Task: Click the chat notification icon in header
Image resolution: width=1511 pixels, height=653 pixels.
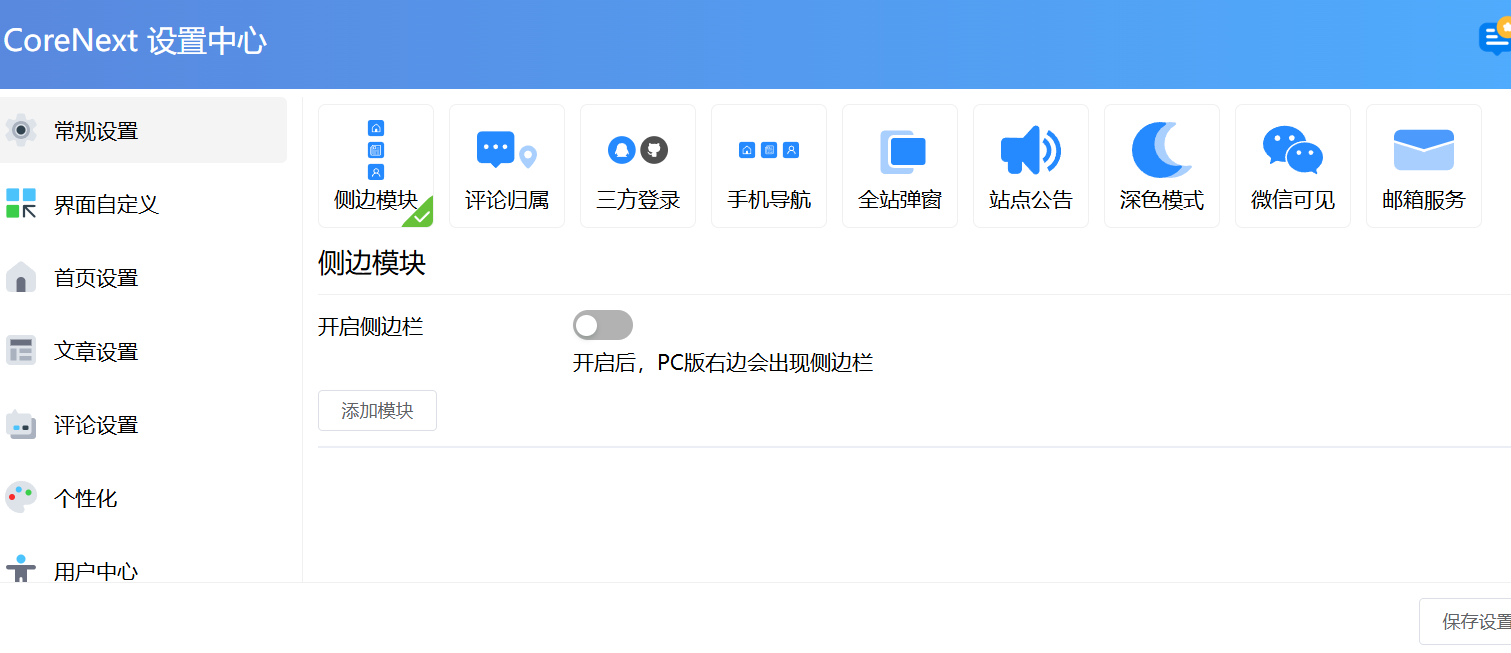Action: (x=1494, y=38)
